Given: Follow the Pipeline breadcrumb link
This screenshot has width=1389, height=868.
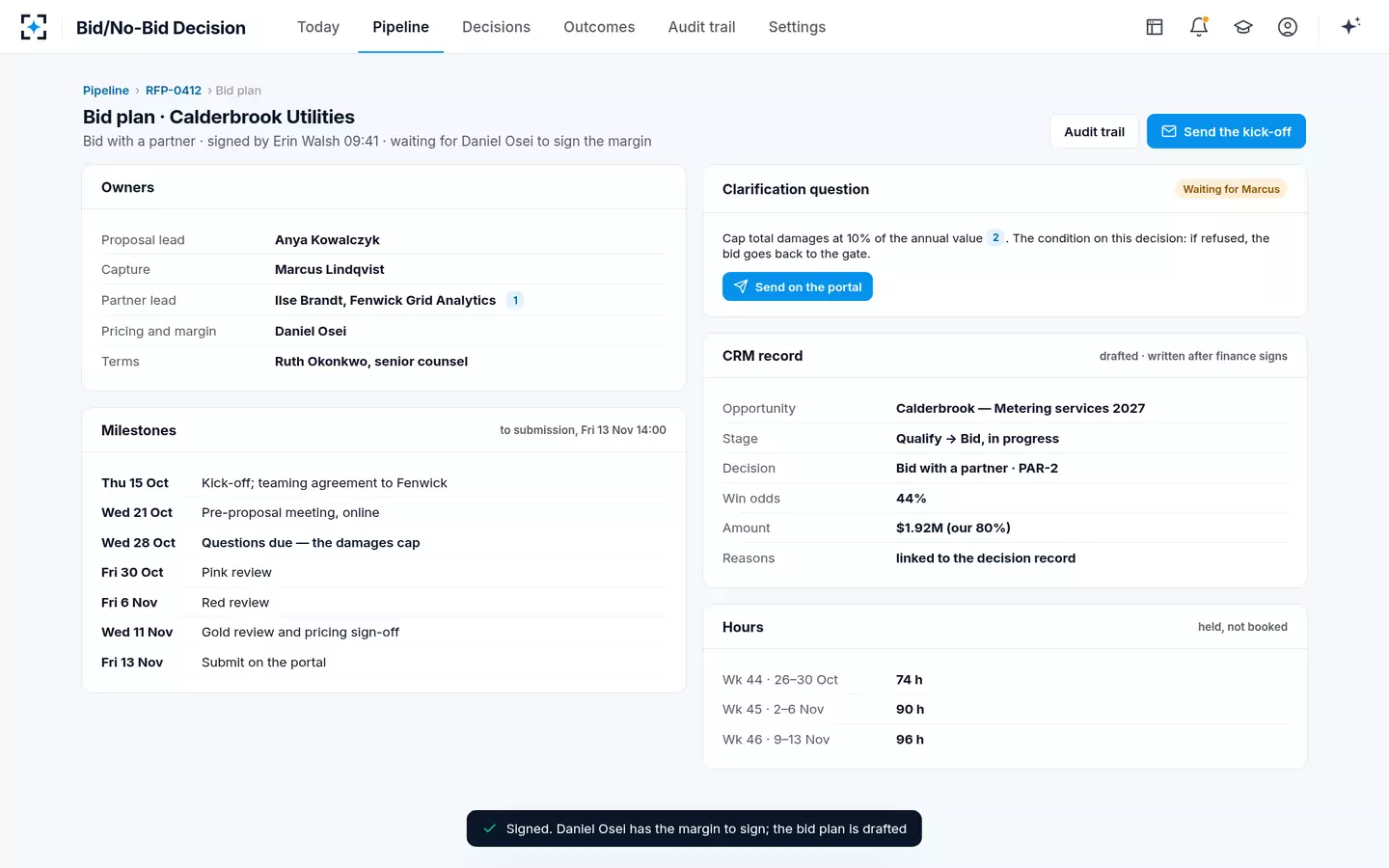Looking at the screenshot, I should (x=106, y=91).
